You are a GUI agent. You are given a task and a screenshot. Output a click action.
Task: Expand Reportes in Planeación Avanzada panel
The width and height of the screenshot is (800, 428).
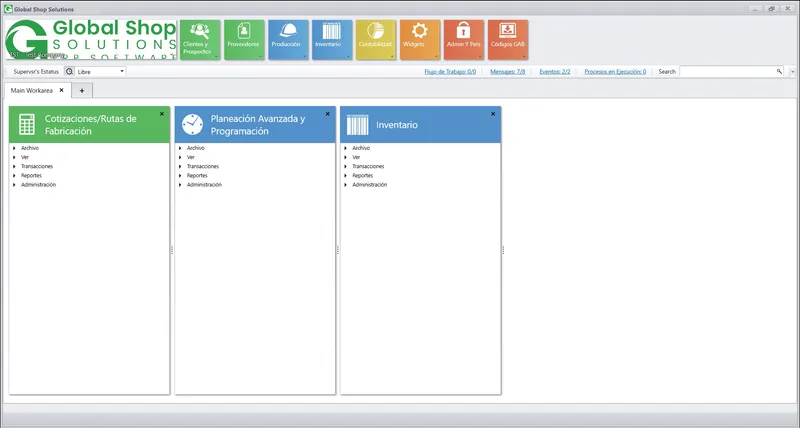point(180,175)
